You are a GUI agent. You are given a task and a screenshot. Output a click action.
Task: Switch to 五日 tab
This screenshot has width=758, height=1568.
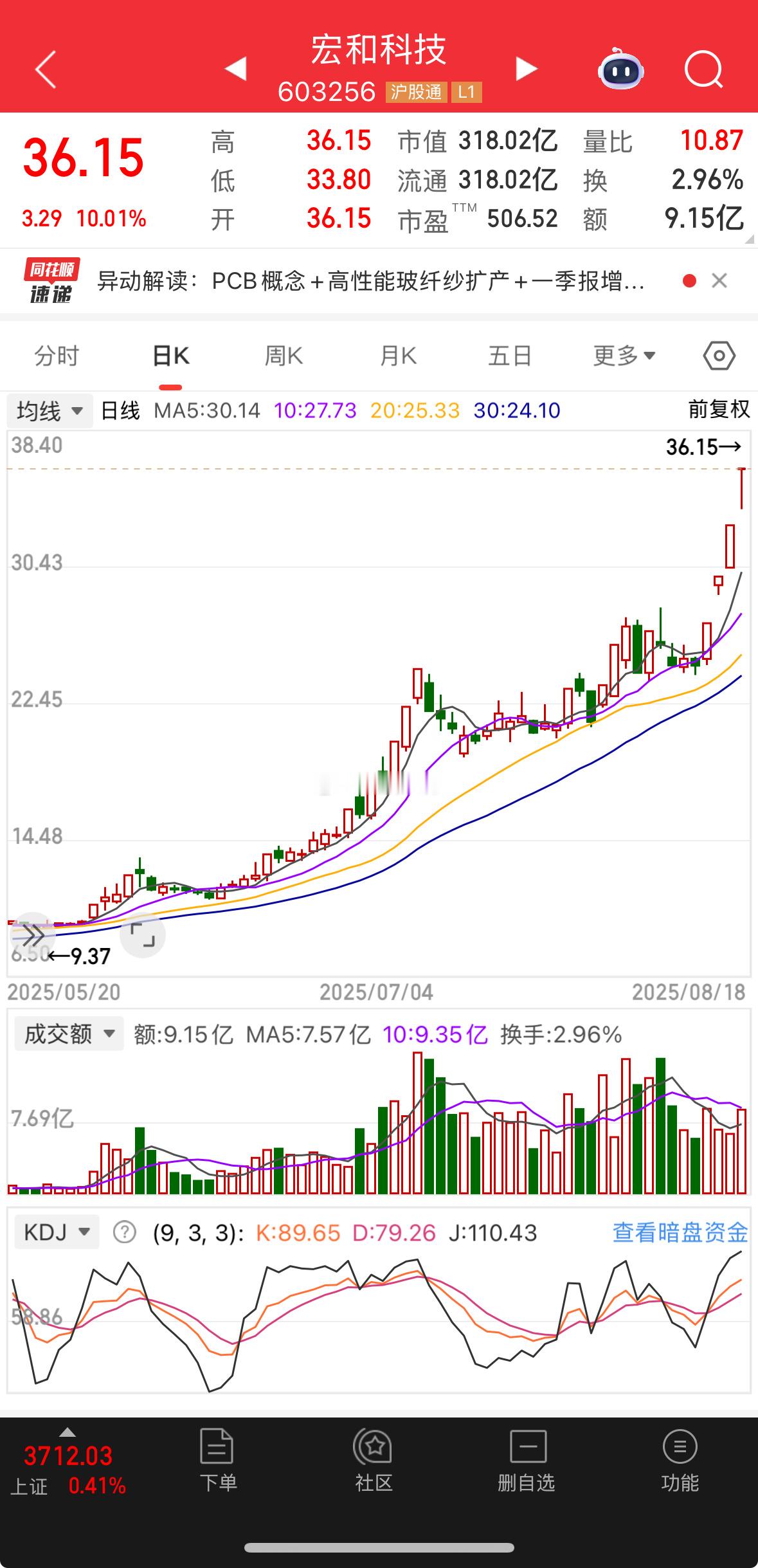pyautogui.click(x=510, y=356)
